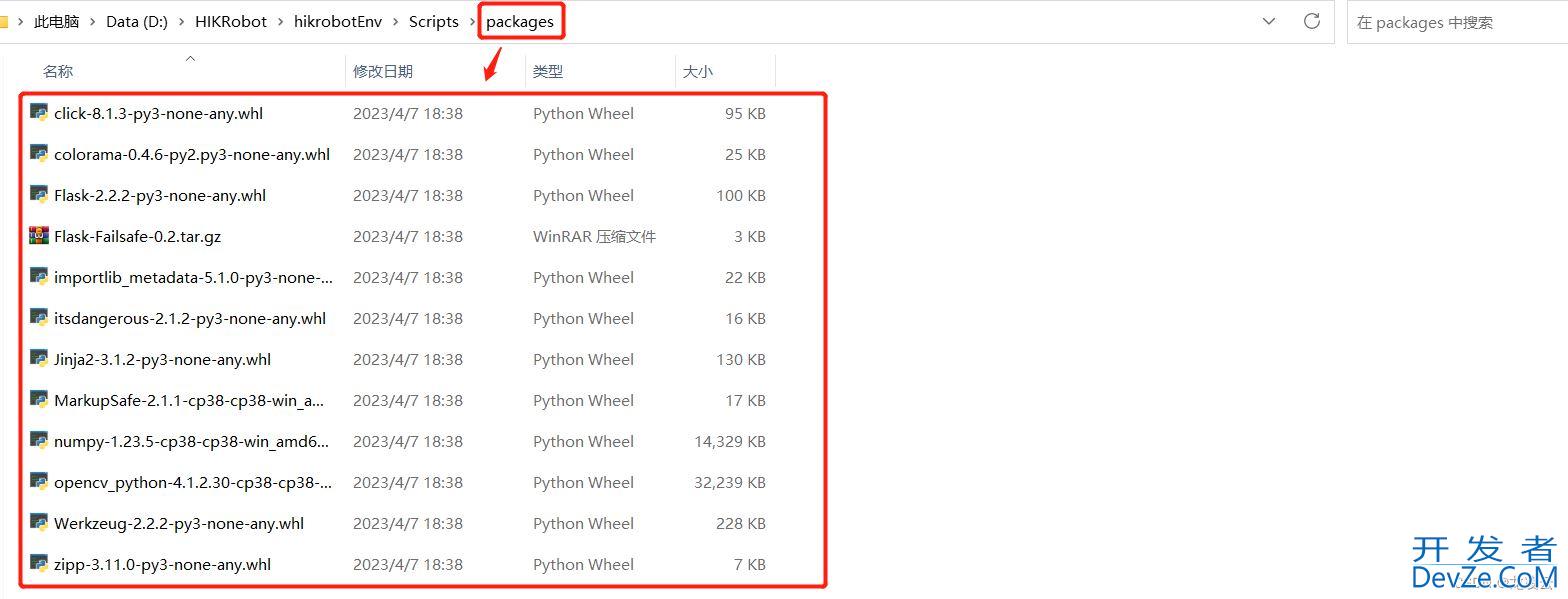
Task: Expand the chevron after 此电脑 in path
Action: (x=93, y=22)
